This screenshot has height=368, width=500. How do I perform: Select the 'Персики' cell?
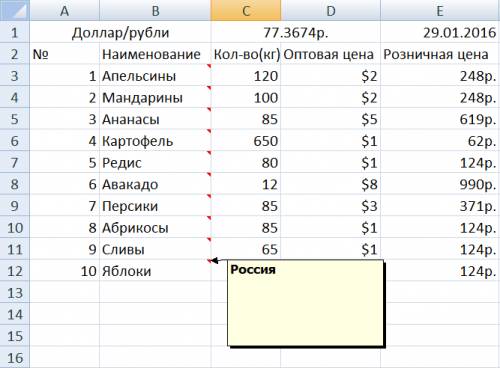(x=155, y=205)
